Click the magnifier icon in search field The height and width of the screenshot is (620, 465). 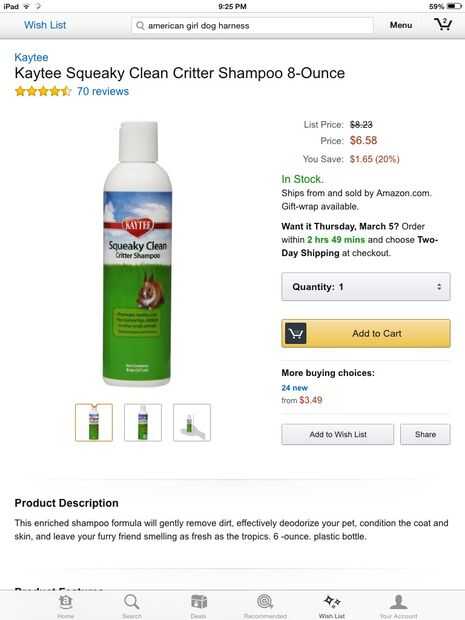pos(140,26)
